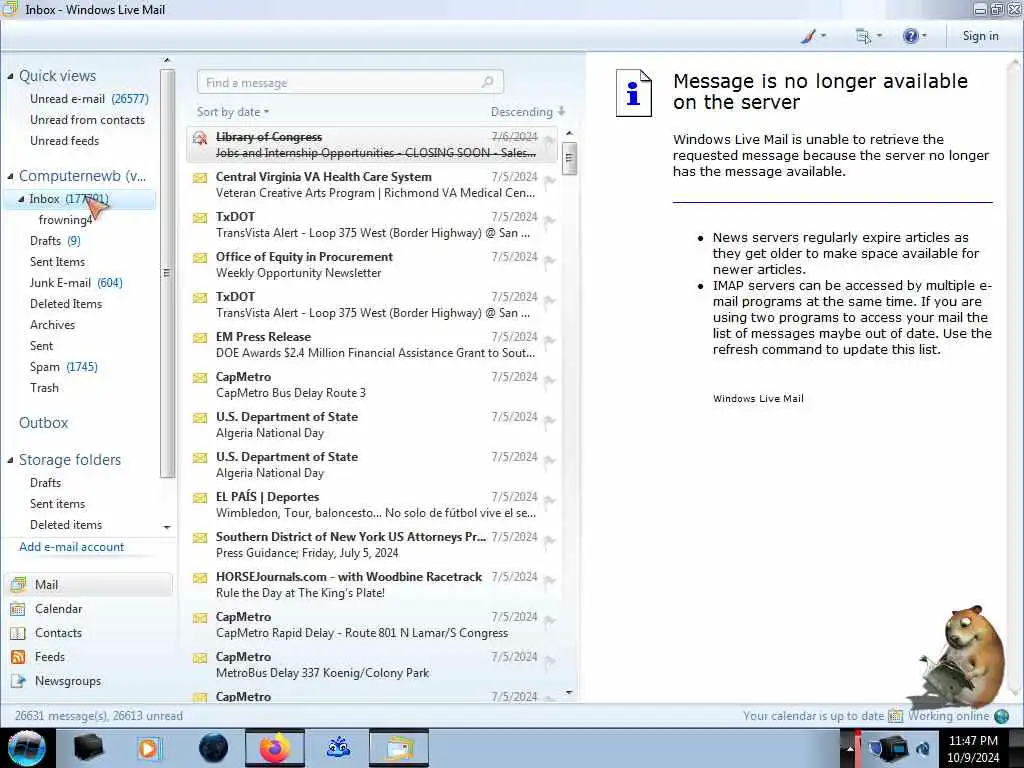
Task: Flag the EM Press Release message
Action: (x=549, y=342)
